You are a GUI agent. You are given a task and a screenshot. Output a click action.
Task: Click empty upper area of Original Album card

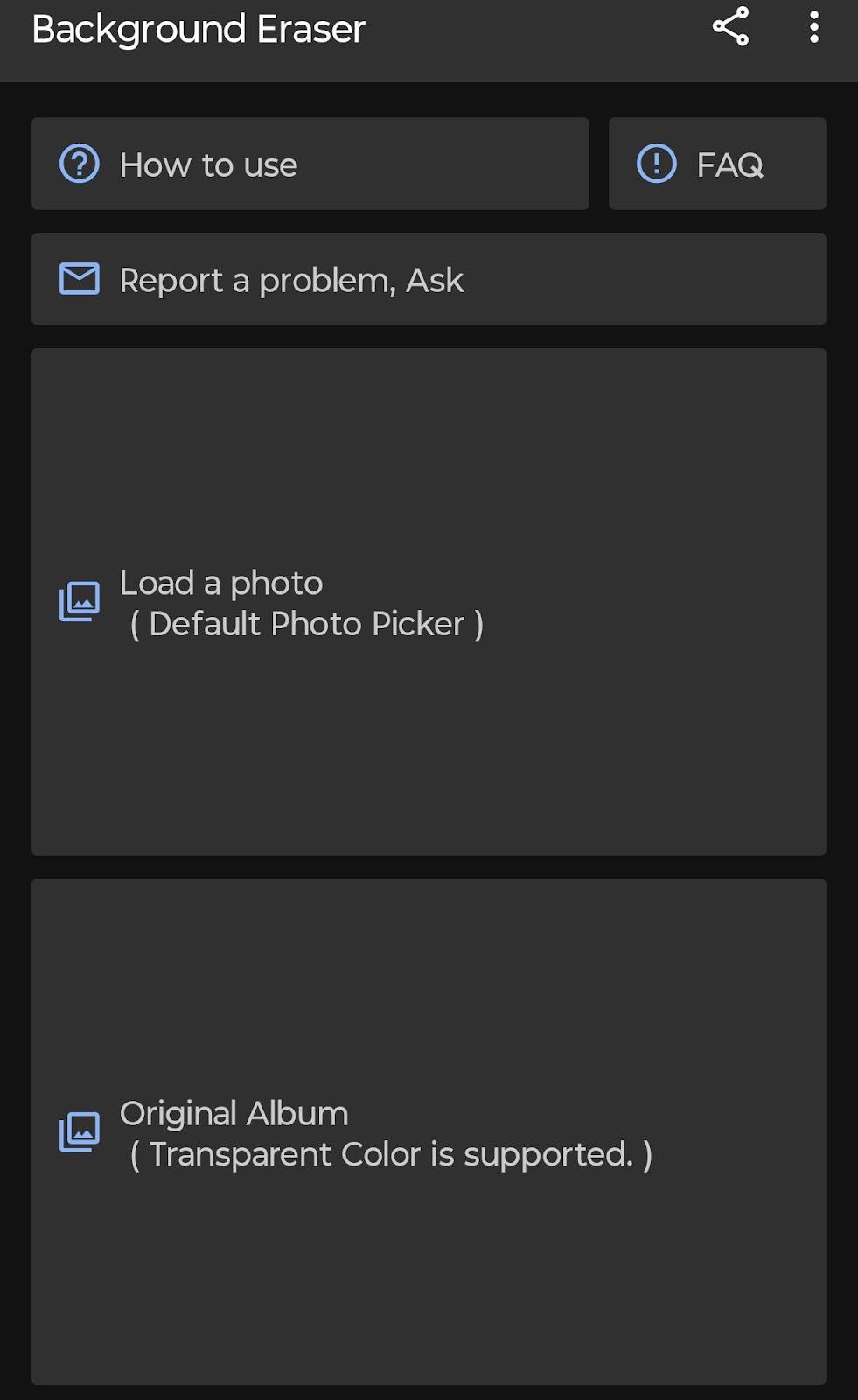(x=429, y=980)
